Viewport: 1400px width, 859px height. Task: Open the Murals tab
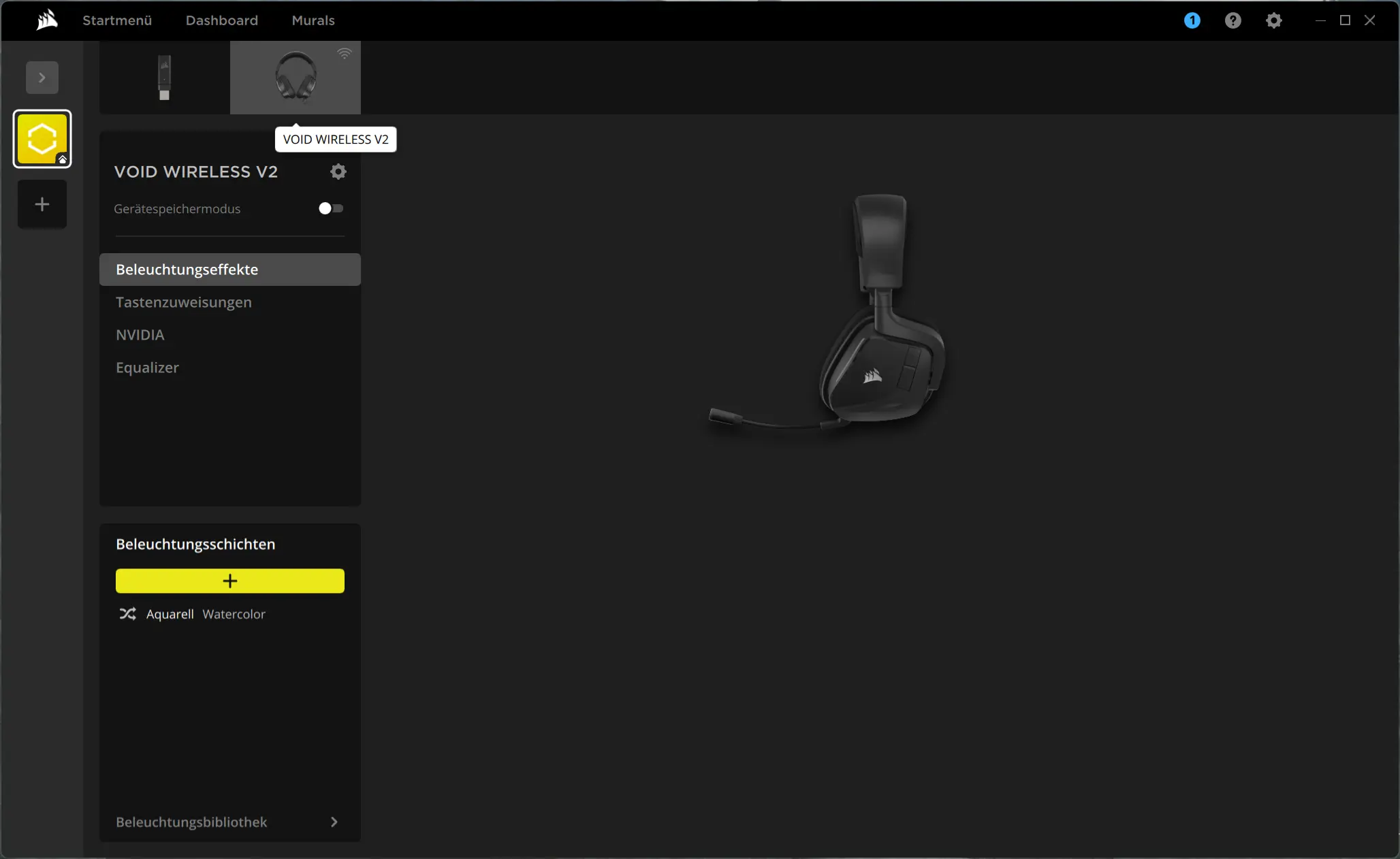(x=313, y=20)
